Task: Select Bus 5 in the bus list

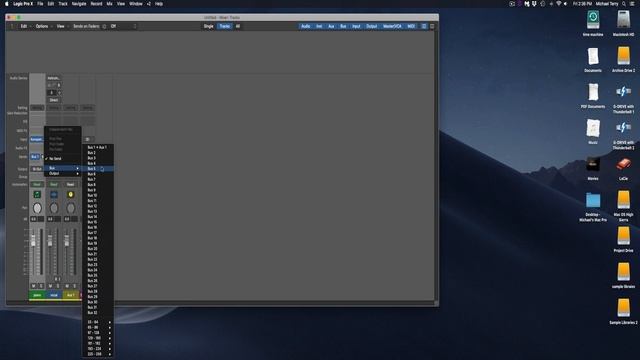Action: click(x=98, y=169)
